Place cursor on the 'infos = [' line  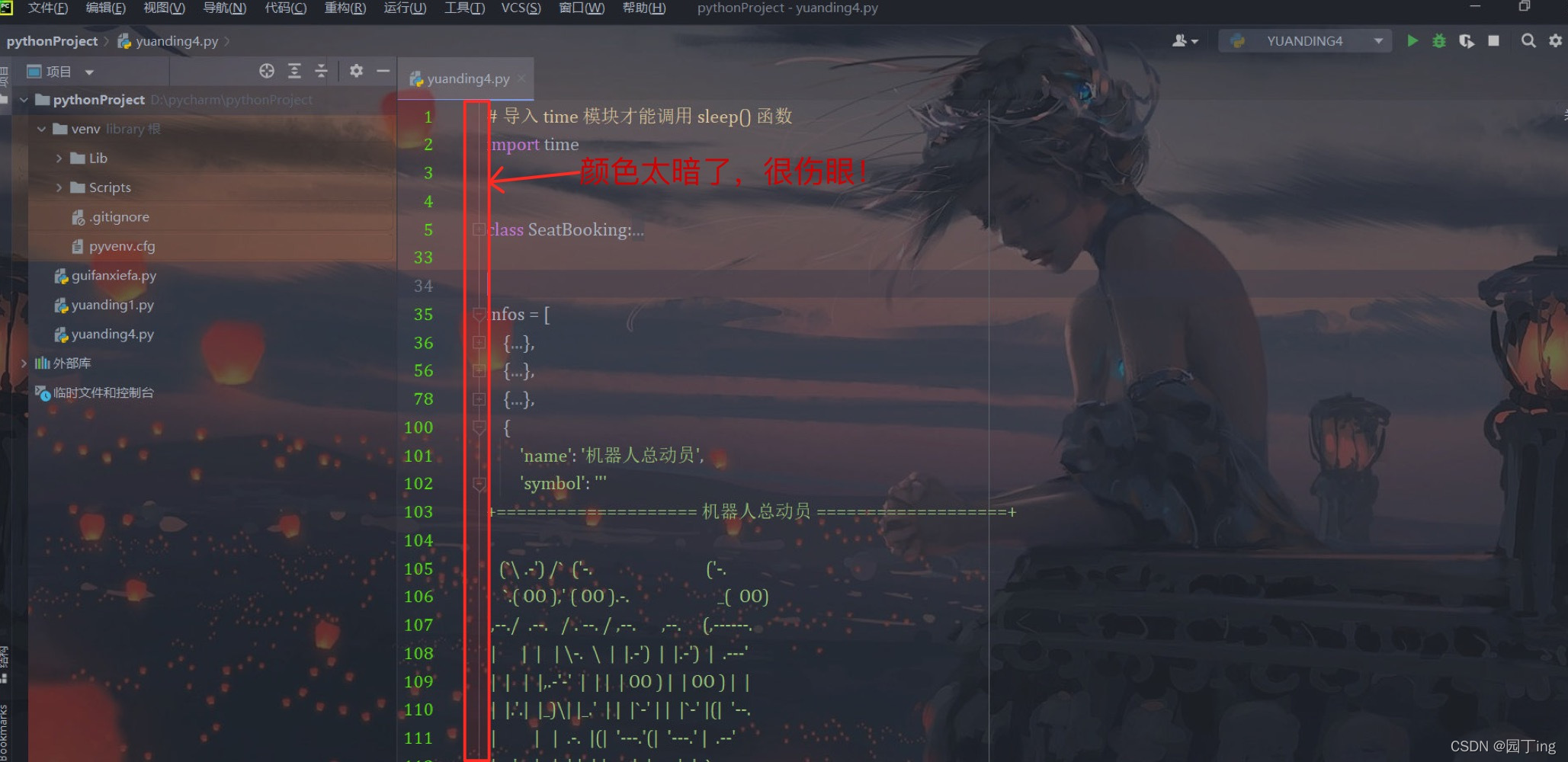pos(519,314)
